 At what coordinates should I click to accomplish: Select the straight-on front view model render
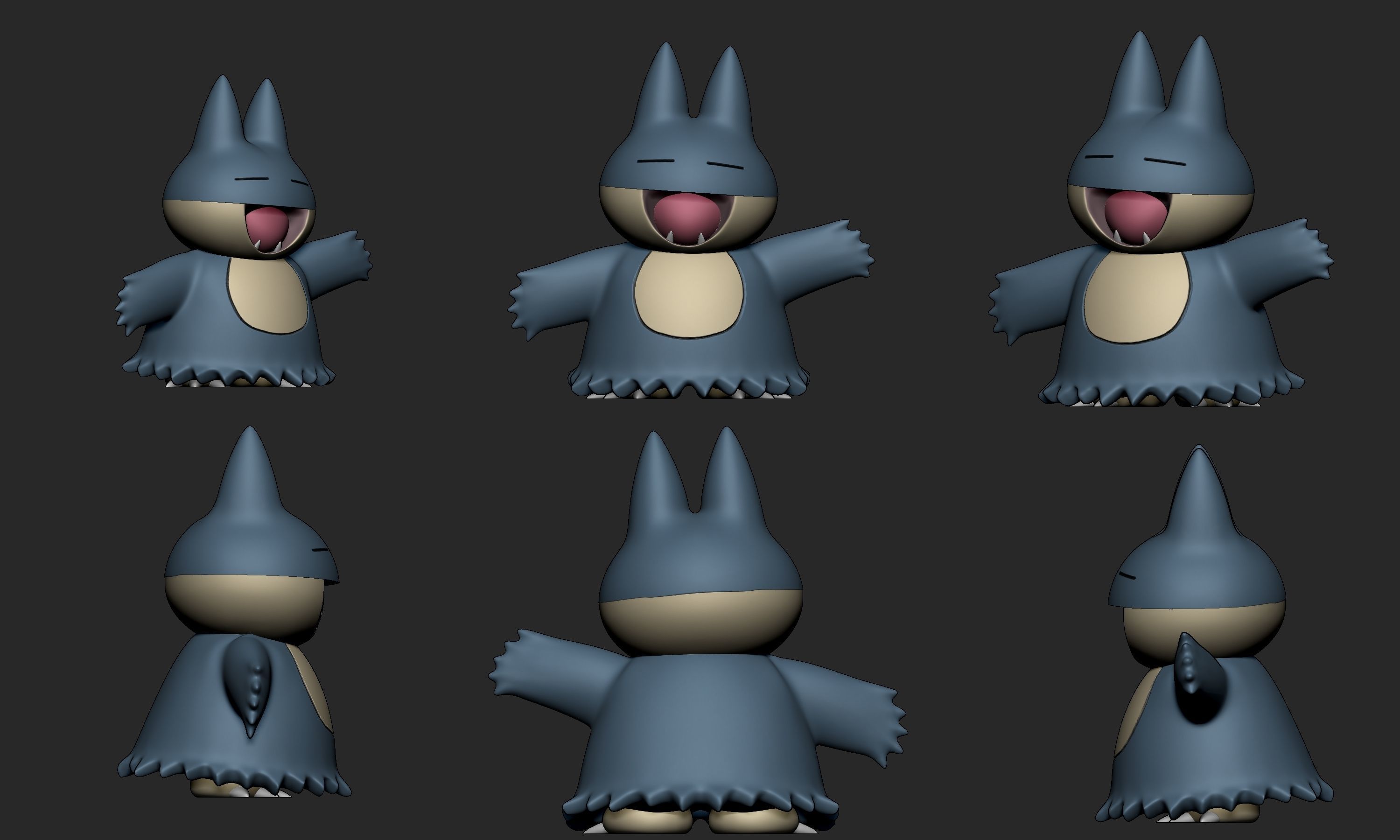click(x=691, y=221)
